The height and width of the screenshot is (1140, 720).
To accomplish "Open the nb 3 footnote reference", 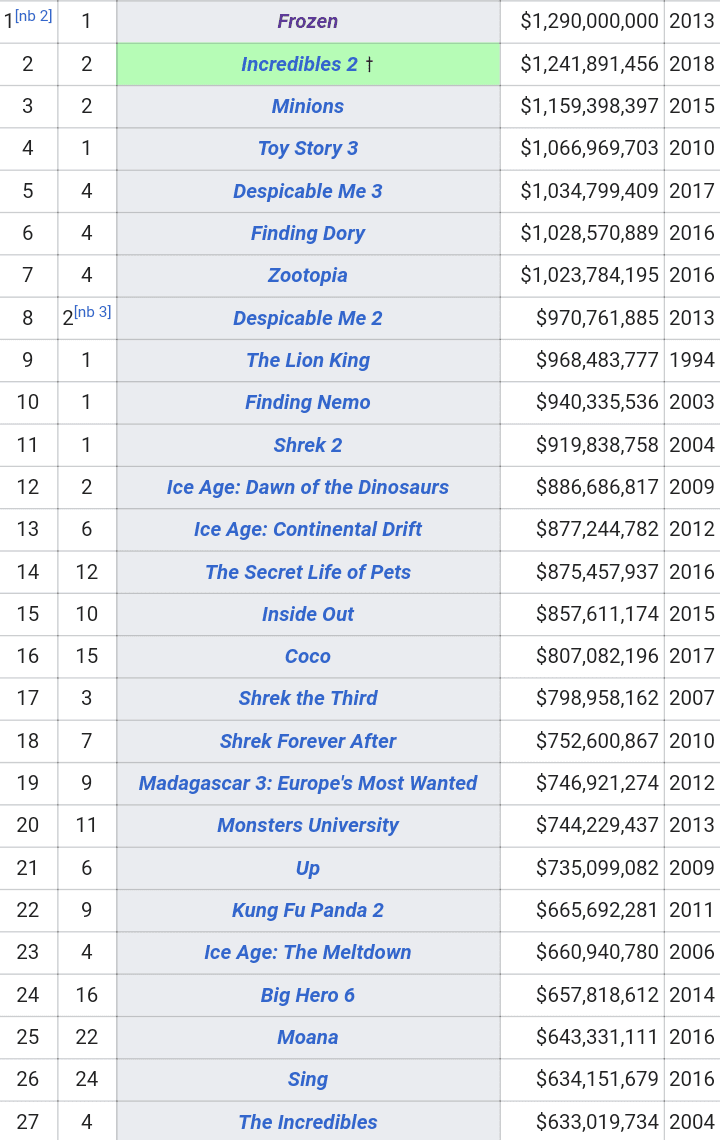I will (x=92, y=312).
